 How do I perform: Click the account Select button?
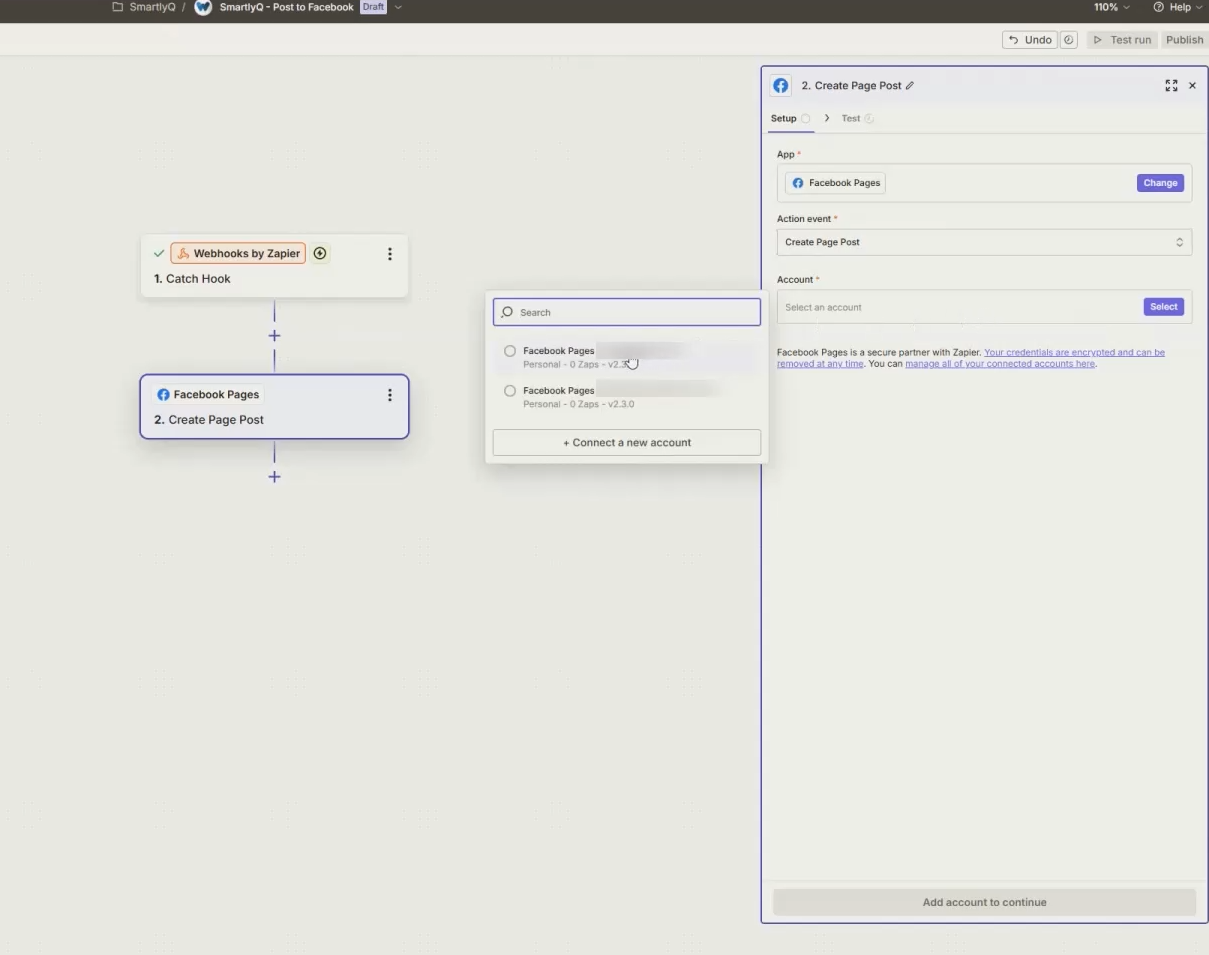[x=1163, y=307]
